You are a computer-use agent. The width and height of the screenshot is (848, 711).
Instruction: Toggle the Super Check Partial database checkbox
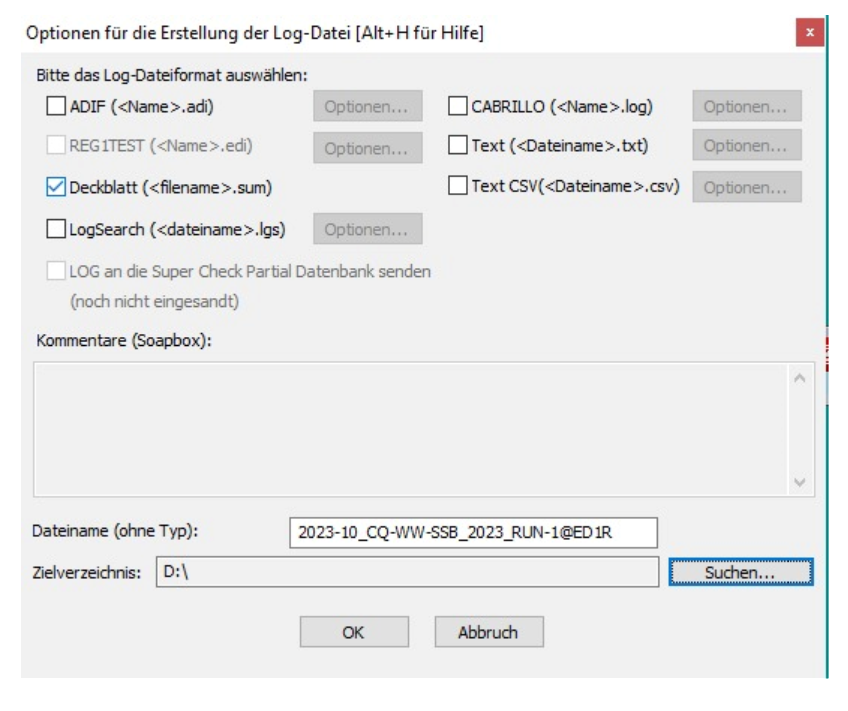[55, 271]
